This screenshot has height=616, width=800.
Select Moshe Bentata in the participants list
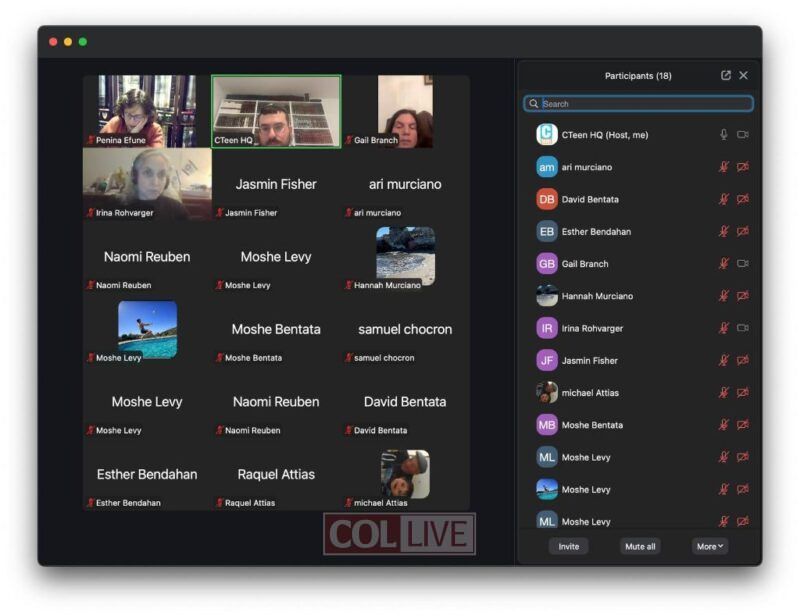click(x=638, y=425)
